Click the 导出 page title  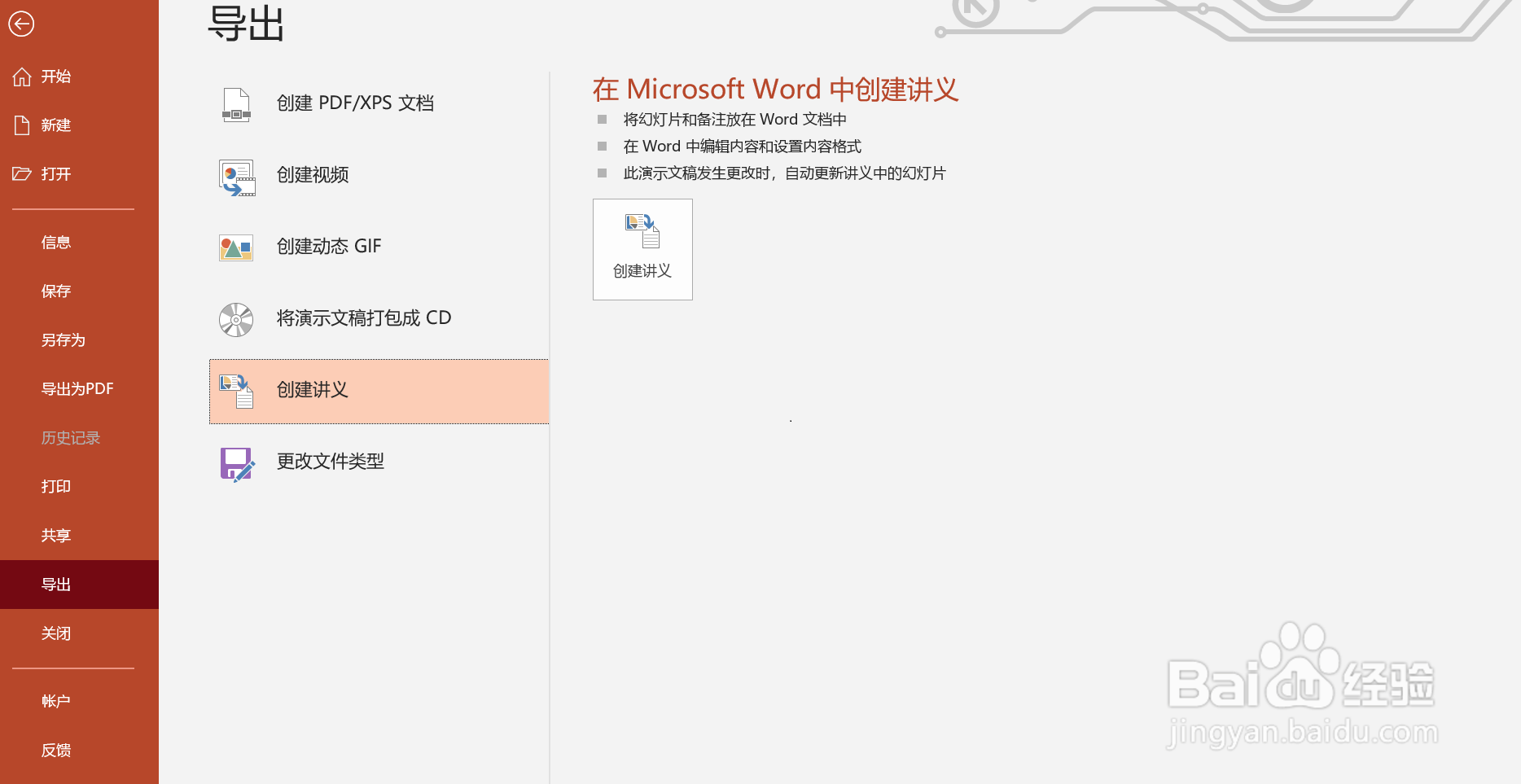click(x=246, y=24)
